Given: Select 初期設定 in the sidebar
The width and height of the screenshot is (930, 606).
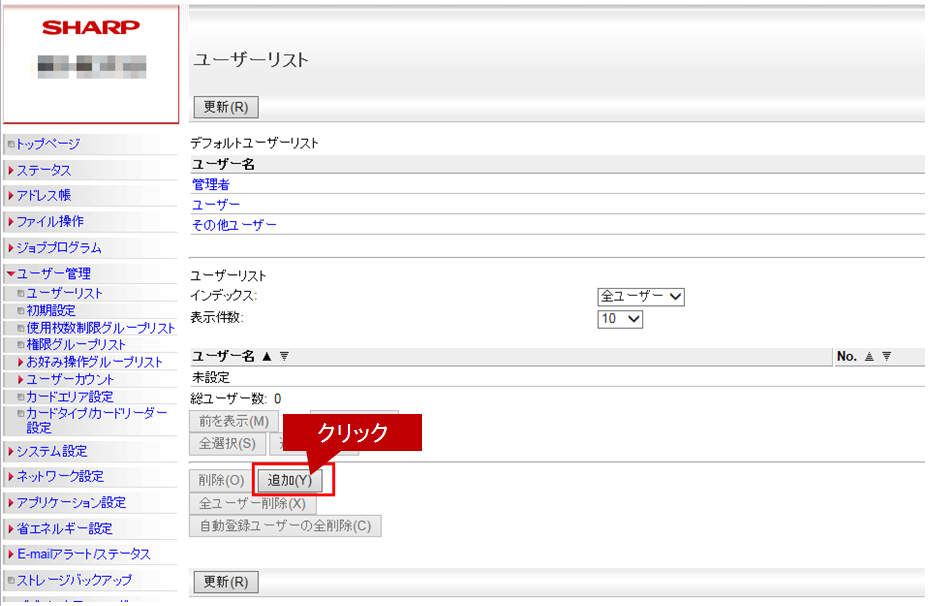Looking at the screenshot, I should point(50,310).
